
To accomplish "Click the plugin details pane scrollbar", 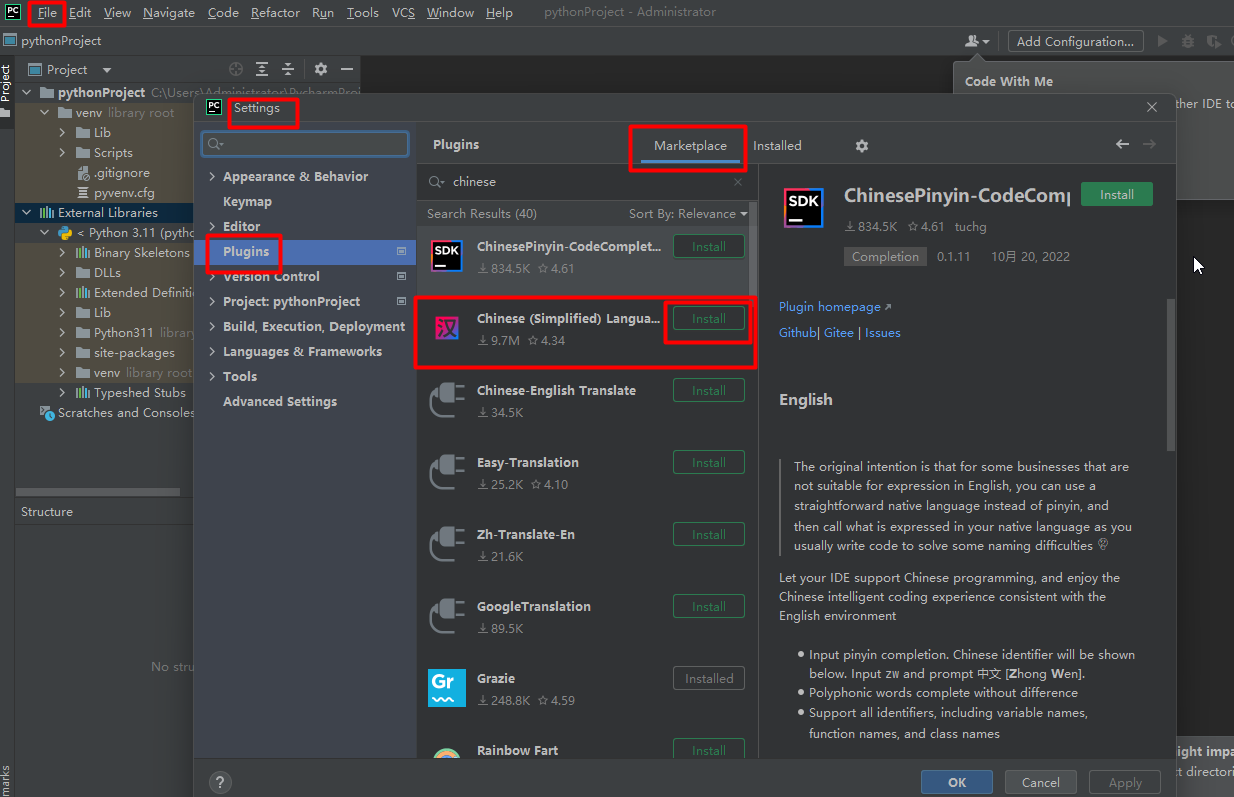I will pos(1171,375).
